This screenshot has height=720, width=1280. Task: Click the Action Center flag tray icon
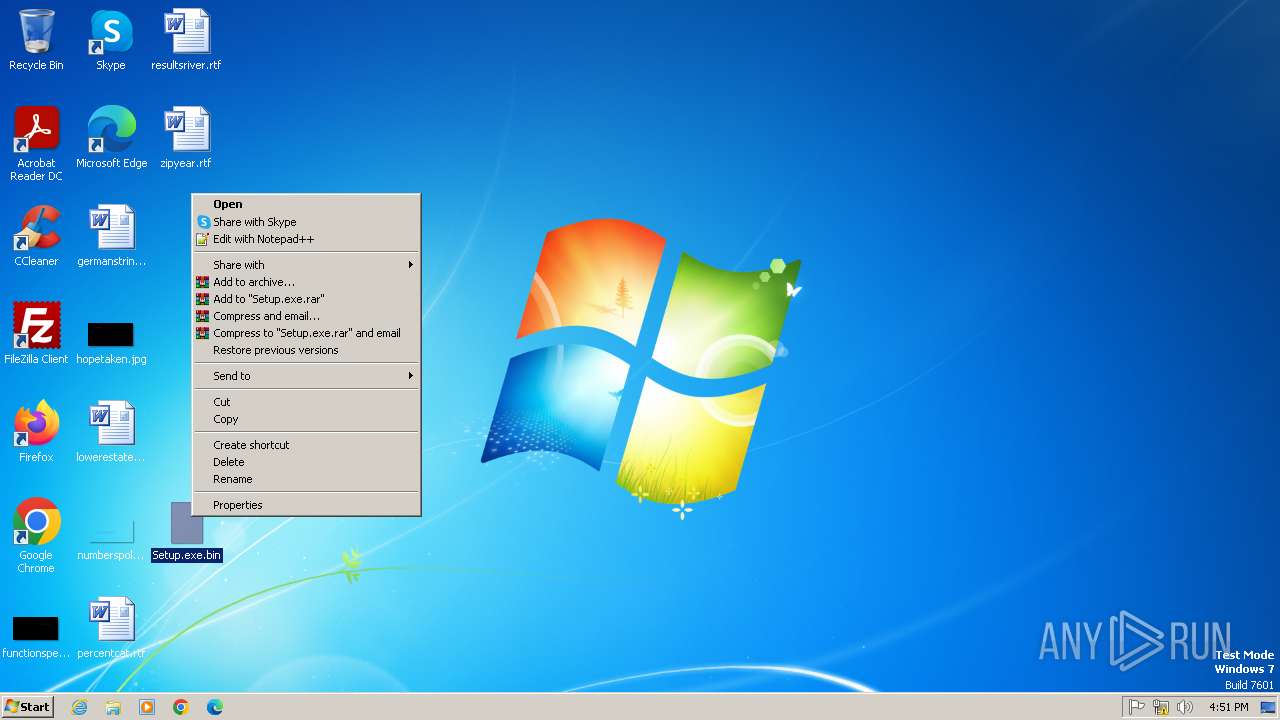pos(1137,707)
